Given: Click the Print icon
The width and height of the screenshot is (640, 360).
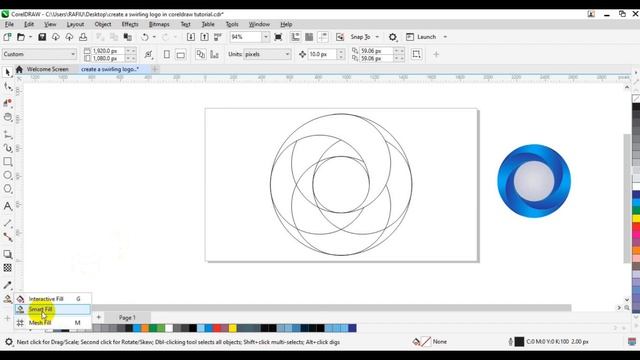Looking at the screenshot, I should 83,37.
